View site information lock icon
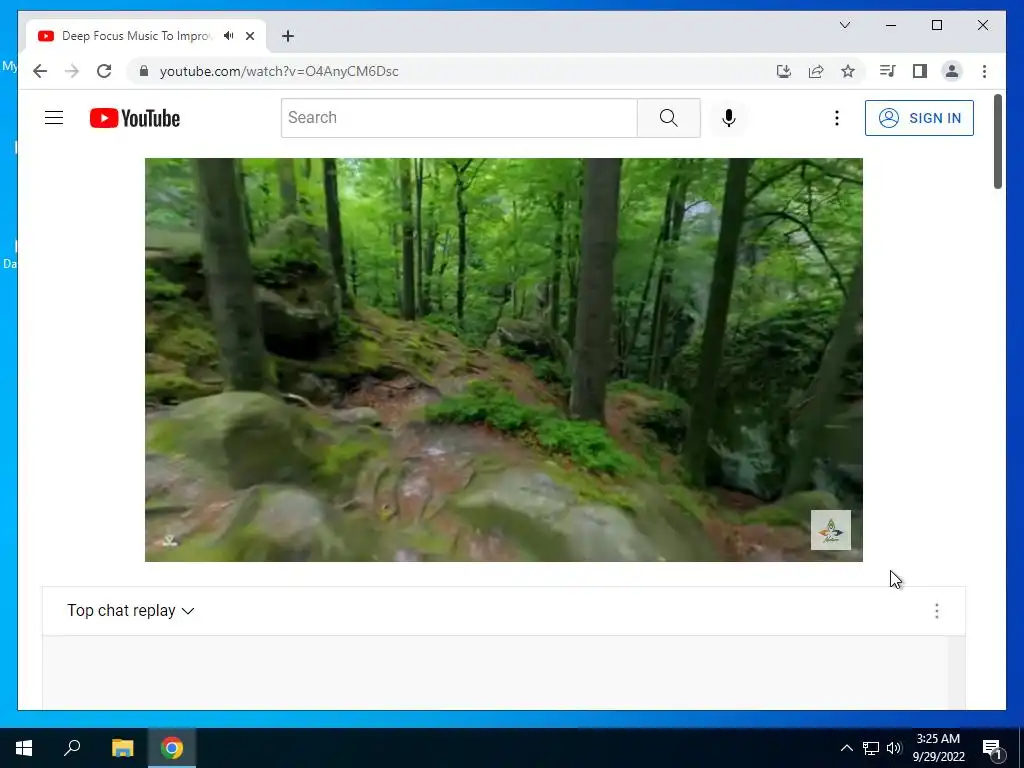Viewport: 1024px width, 768px height. 144,71
